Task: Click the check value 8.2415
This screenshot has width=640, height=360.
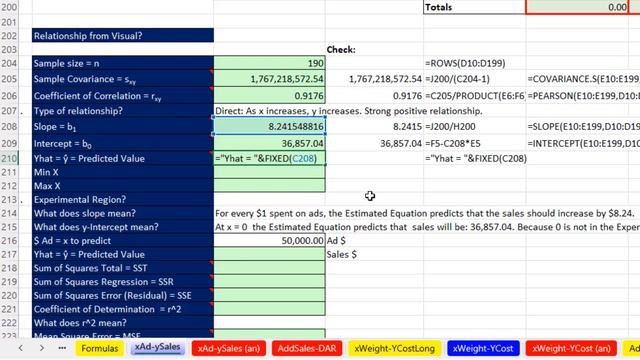Action: [x=407, y=127]
